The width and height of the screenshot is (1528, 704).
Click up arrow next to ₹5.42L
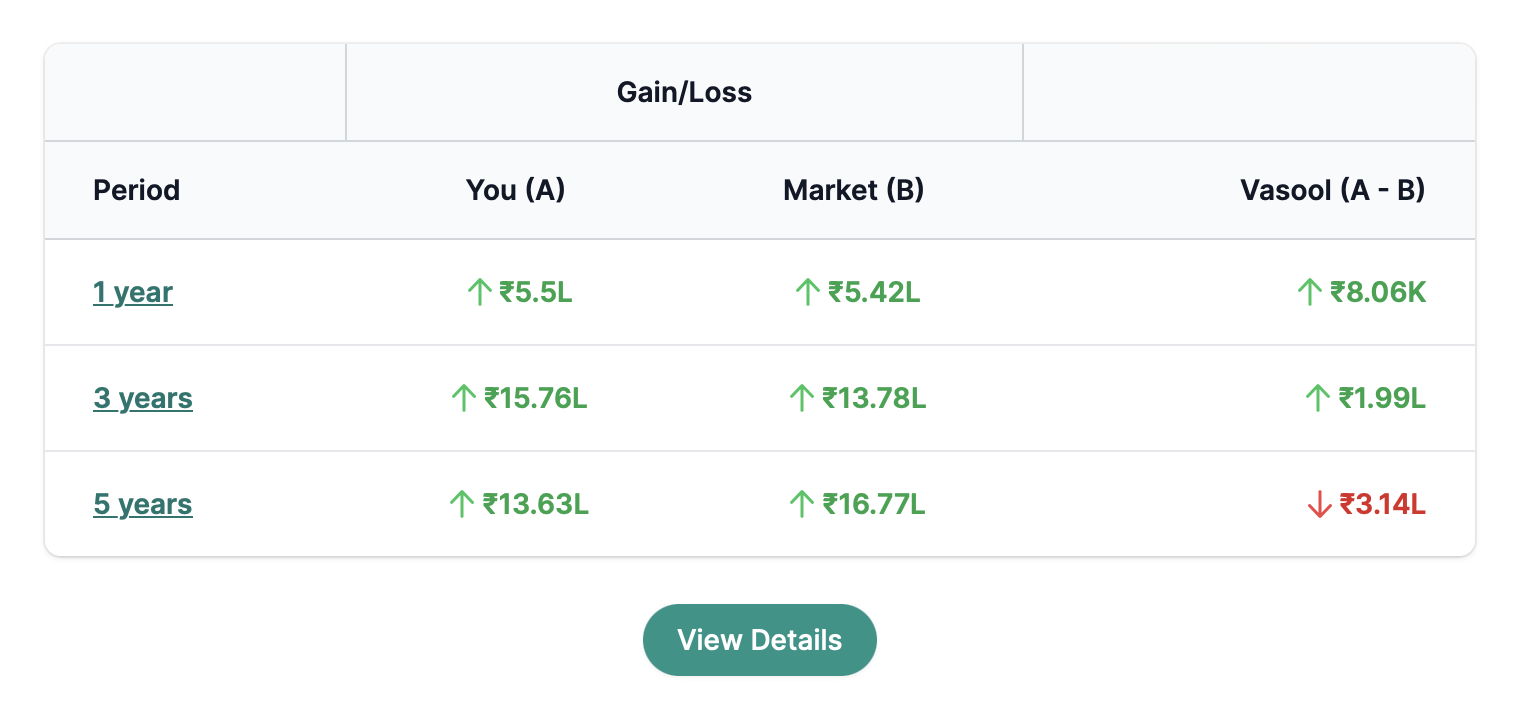(x=808, y=293)
